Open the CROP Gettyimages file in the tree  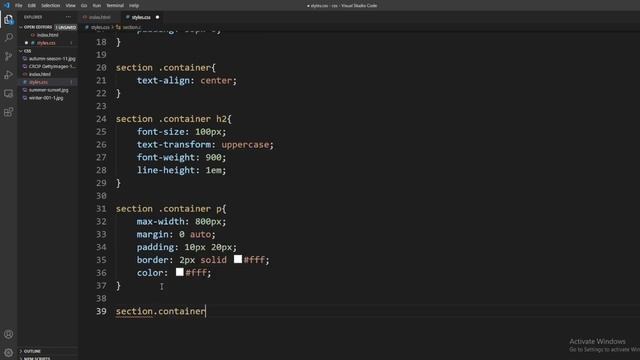pyautogui.click(x=52, y=67)
